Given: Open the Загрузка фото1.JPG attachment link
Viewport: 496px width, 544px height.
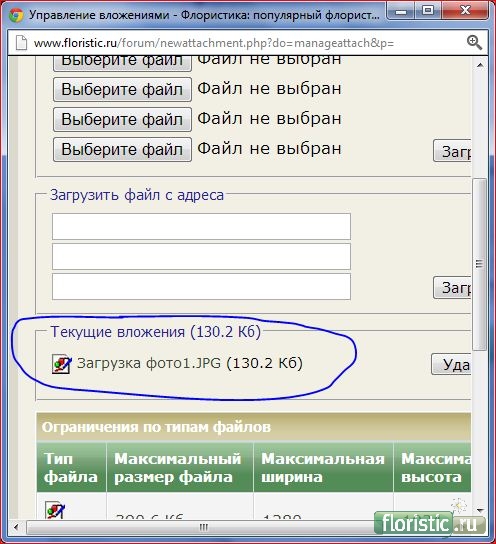Looking at the screenshot, I should point(149,363).
